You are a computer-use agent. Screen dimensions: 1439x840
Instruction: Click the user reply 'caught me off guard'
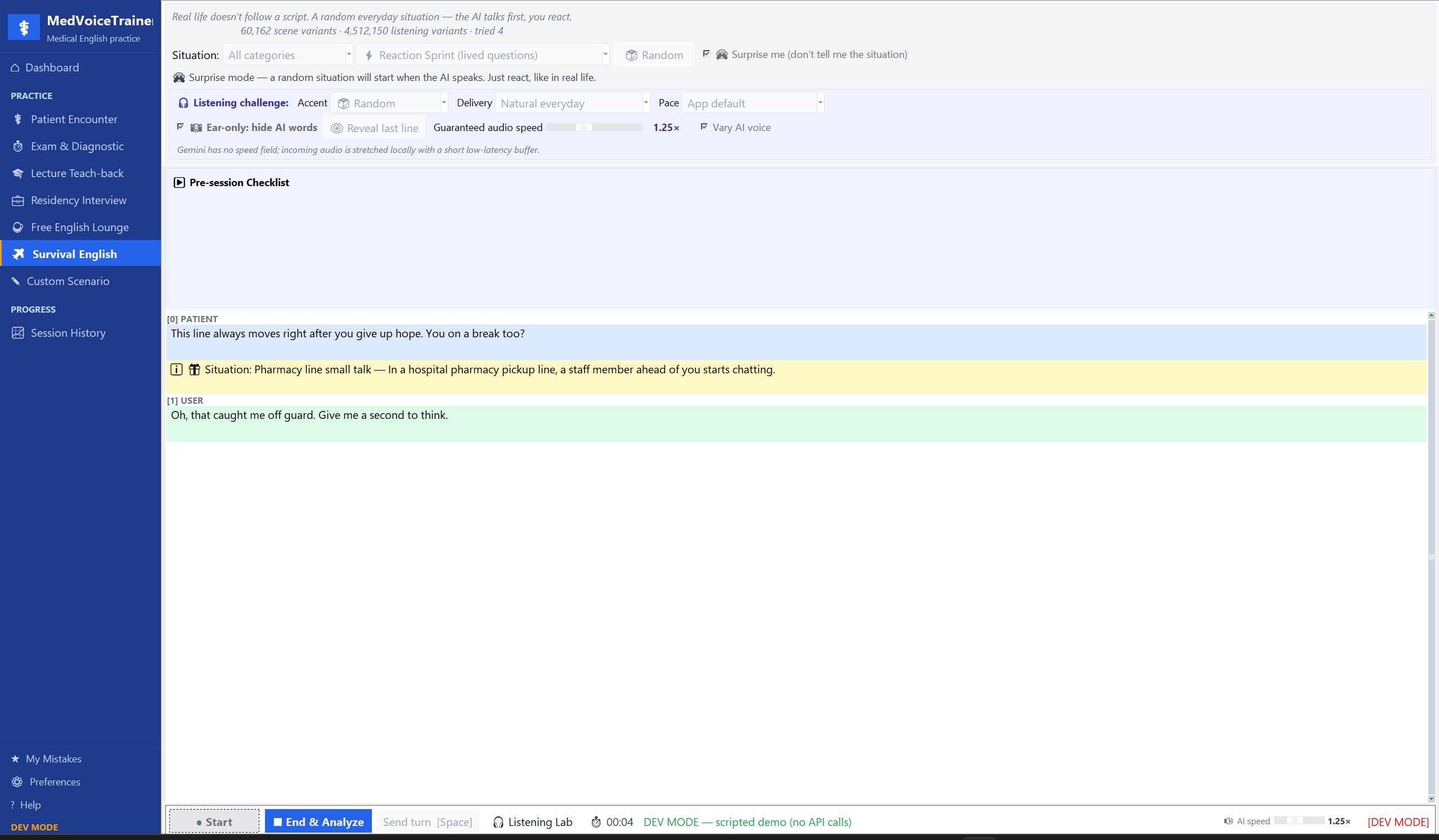(796, 423)
